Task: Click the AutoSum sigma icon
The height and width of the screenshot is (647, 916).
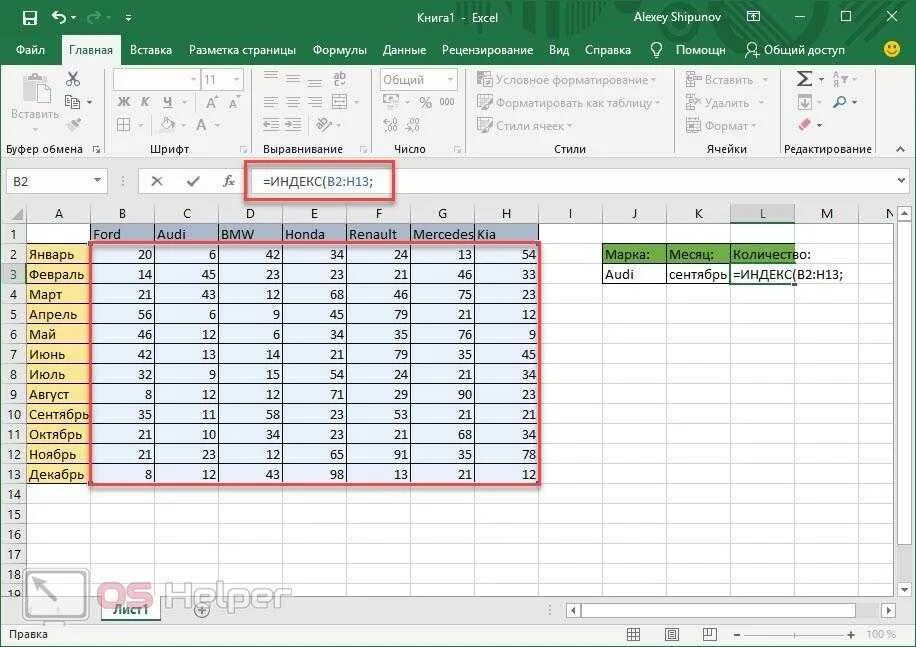Action: [x=804, y=78]
